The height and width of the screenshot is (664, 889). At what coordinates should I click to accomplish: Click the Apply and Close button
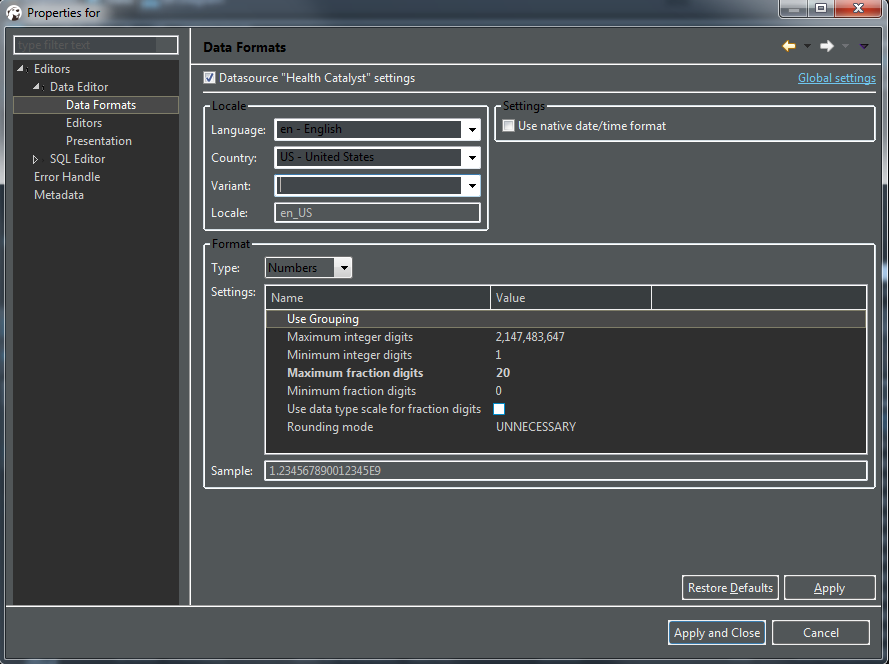(x=716, y=632)
